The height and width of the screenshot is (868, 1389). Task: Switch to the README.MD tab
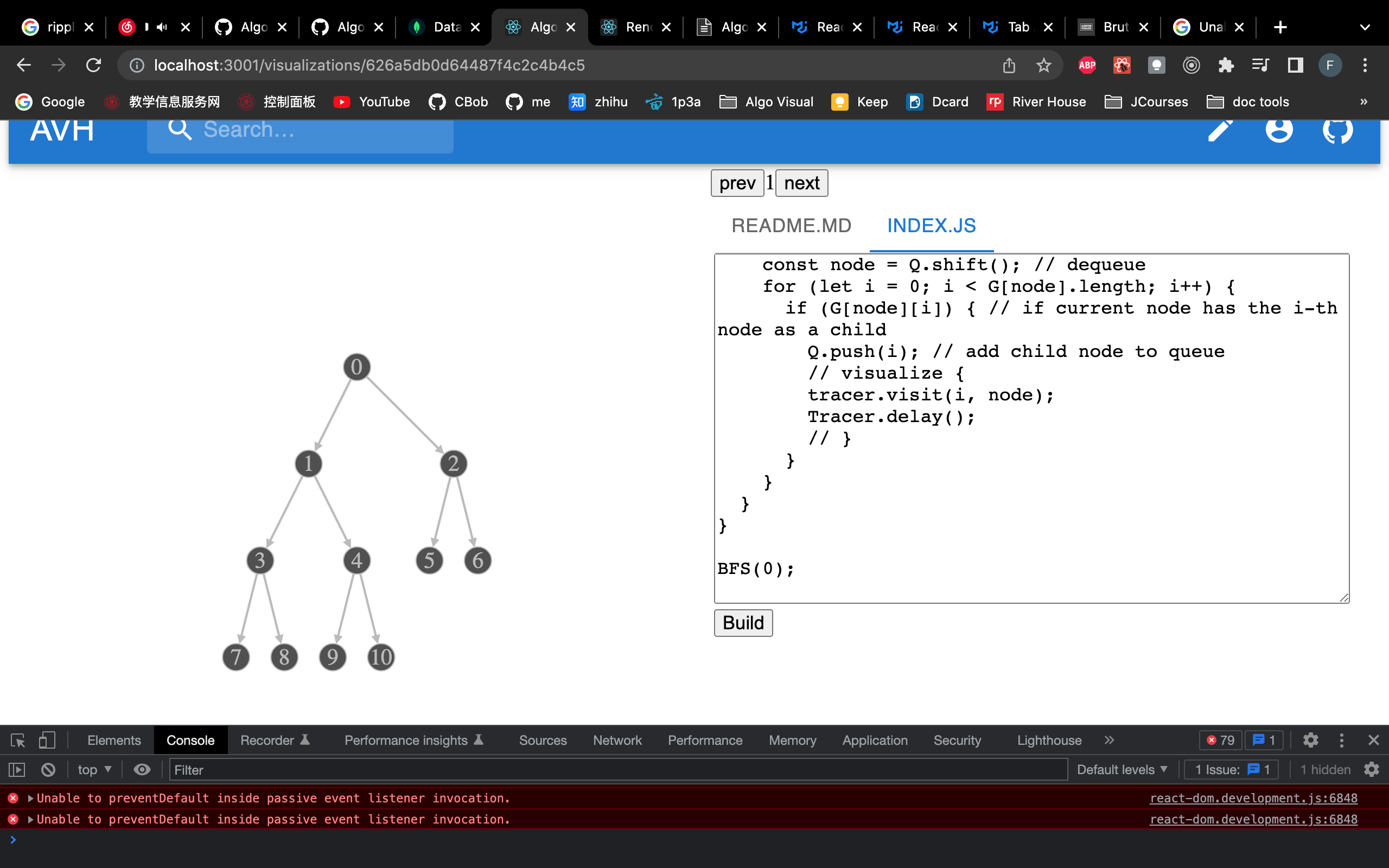tap(791, 226)
